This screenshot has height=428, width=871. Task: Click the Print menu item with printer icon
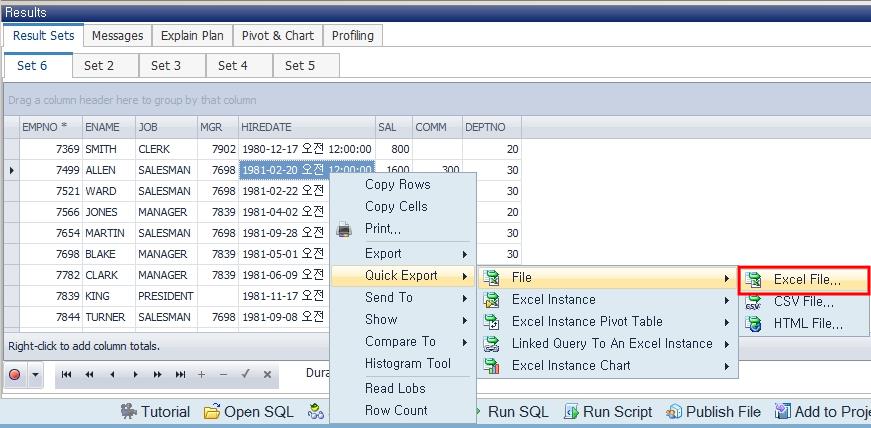(383, 229)
